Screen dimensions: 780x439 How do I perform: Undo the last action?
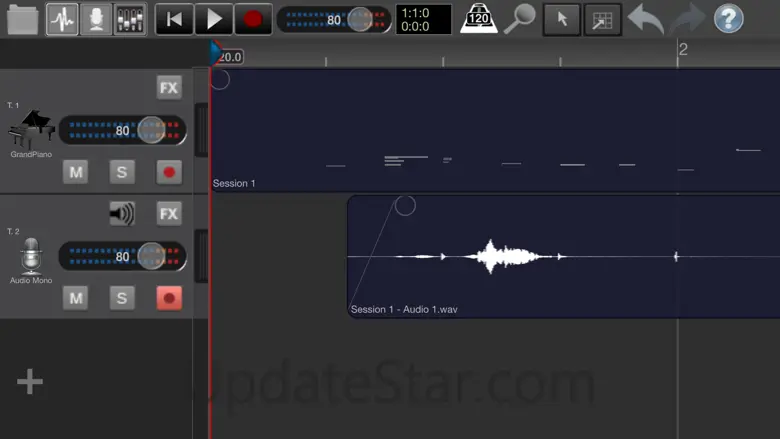(646, 19)
